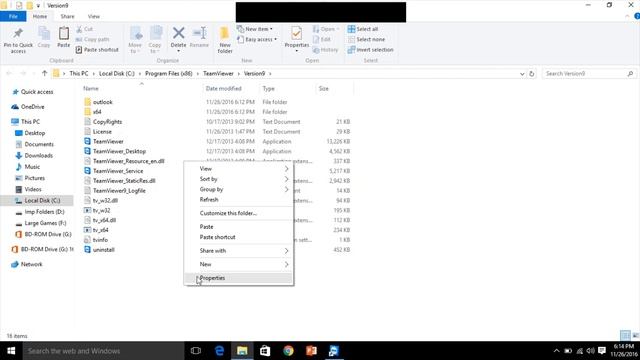This screenshot has height=360, width=640.
Task: Sort by the Name column header
Action: pyautogui.click(x=91, y=89)
